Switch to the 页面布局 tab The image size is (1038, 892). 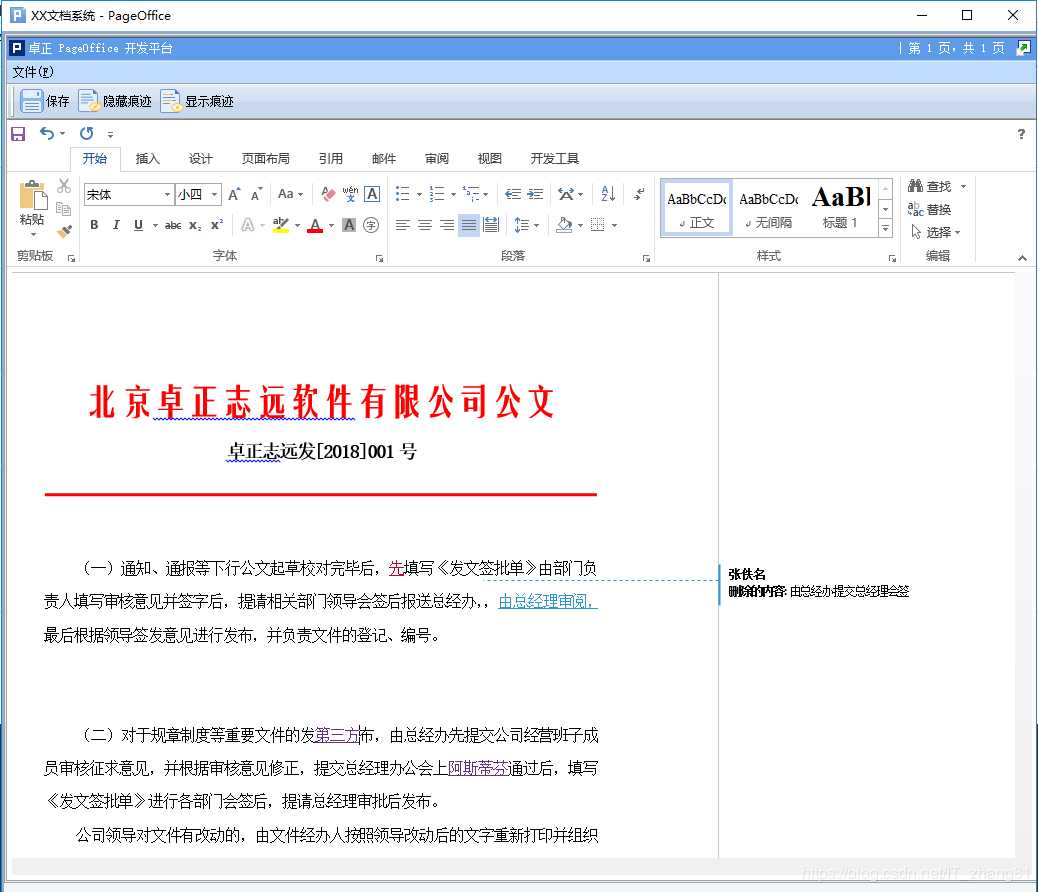tap(265, 158)
